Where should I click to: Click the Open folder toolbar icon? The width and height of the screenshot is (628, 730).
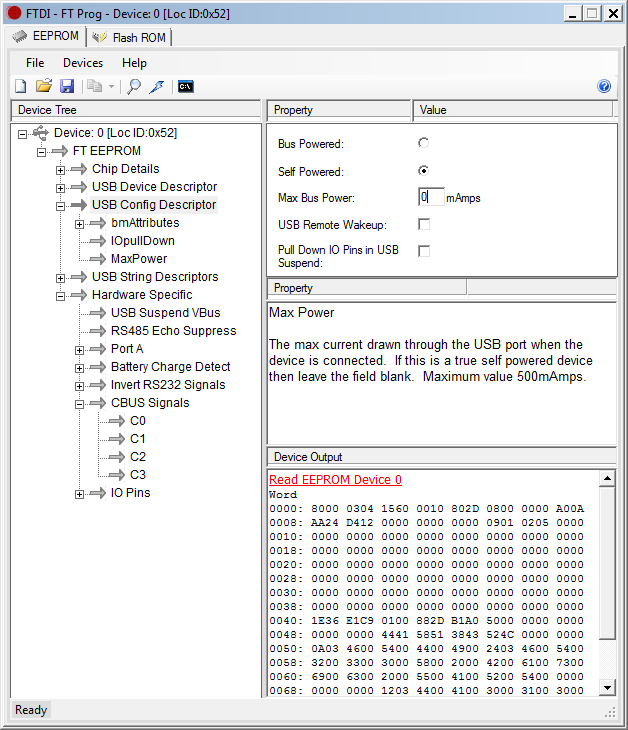tap(44, 86)
